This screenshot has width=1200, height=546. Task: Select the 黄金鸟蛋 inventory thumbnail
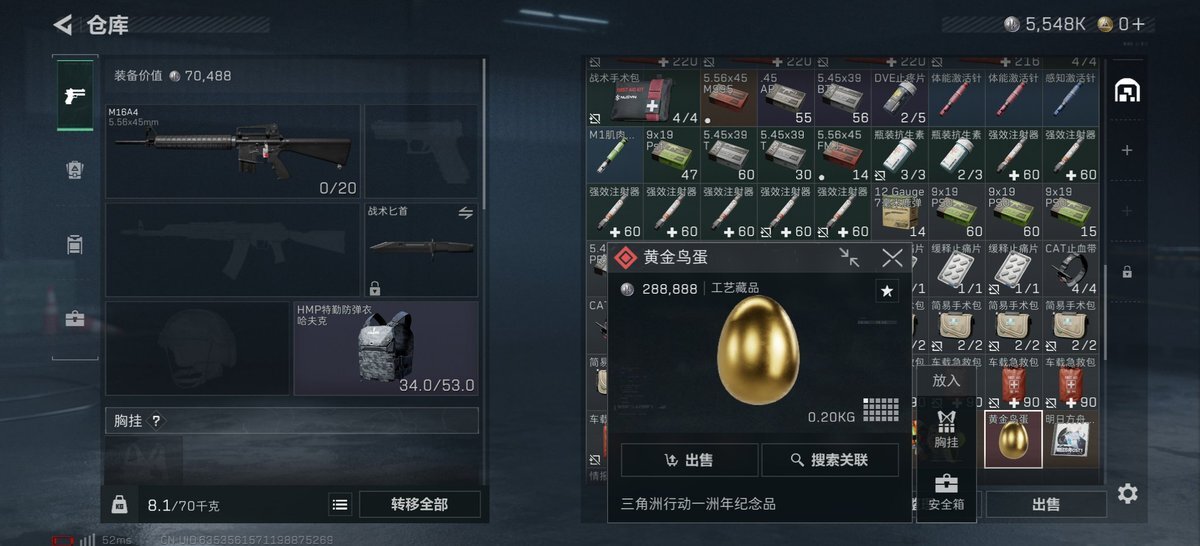tap(1013, 439)
